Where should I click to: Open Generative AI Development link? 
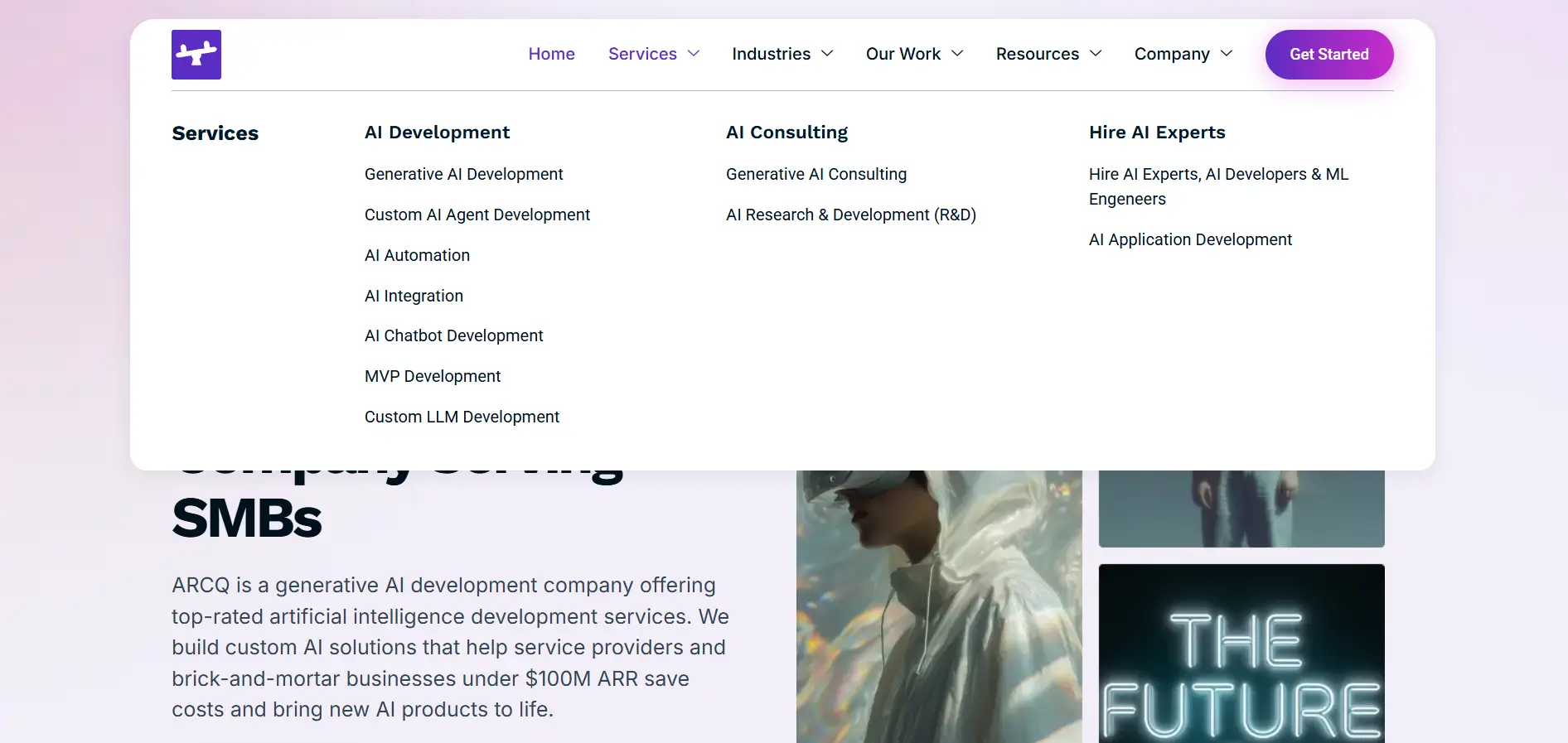pos(464,174)
